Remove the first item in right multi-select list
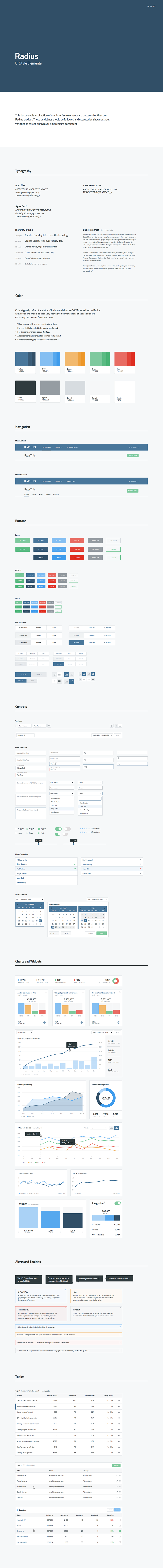Screen dimensions: 163x1568 140,860
